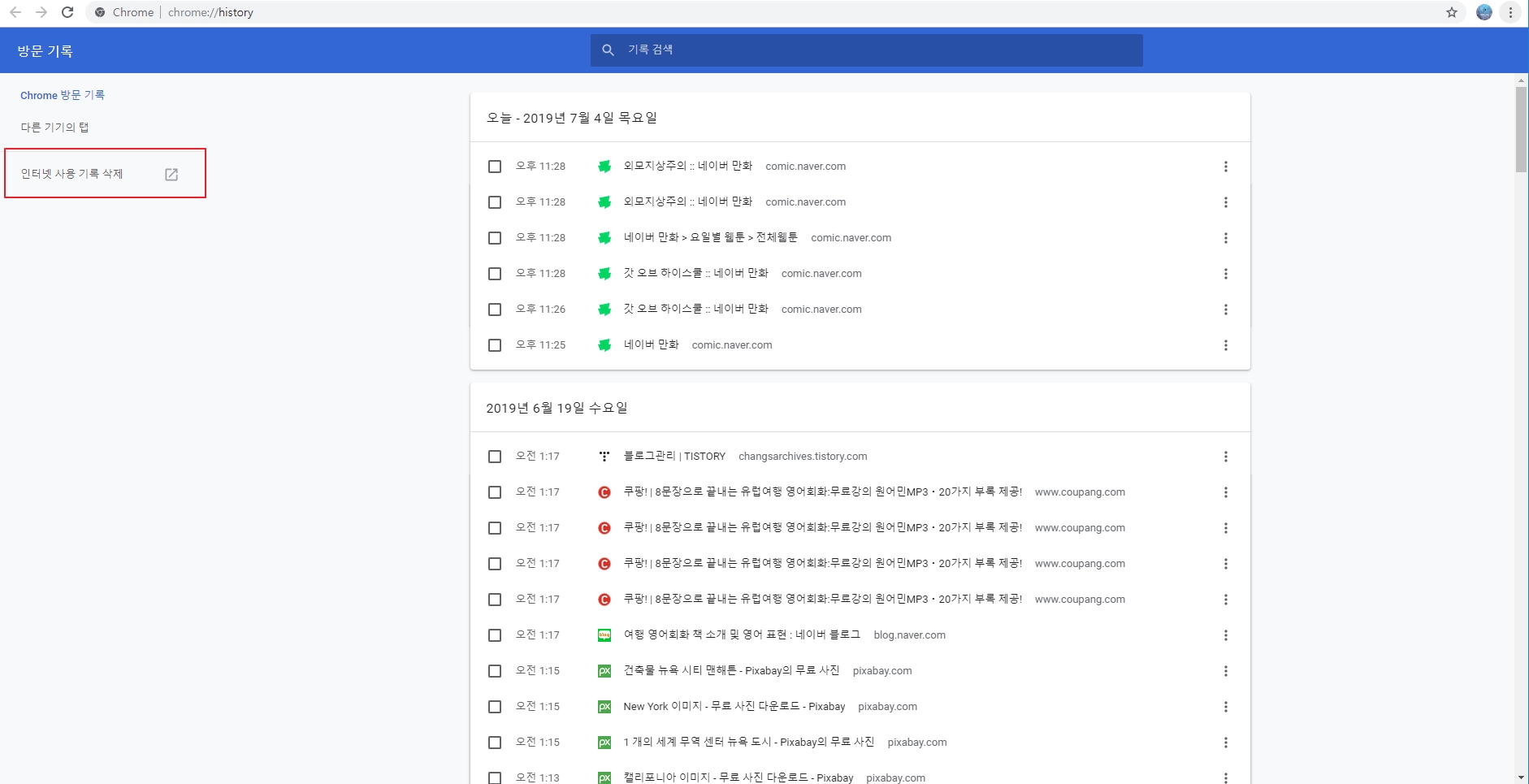The height and width of the screenshot is (784, 1529).
Task: Check the 1 개의 세계 무역 센터 entry
Action: click(495, 743)
